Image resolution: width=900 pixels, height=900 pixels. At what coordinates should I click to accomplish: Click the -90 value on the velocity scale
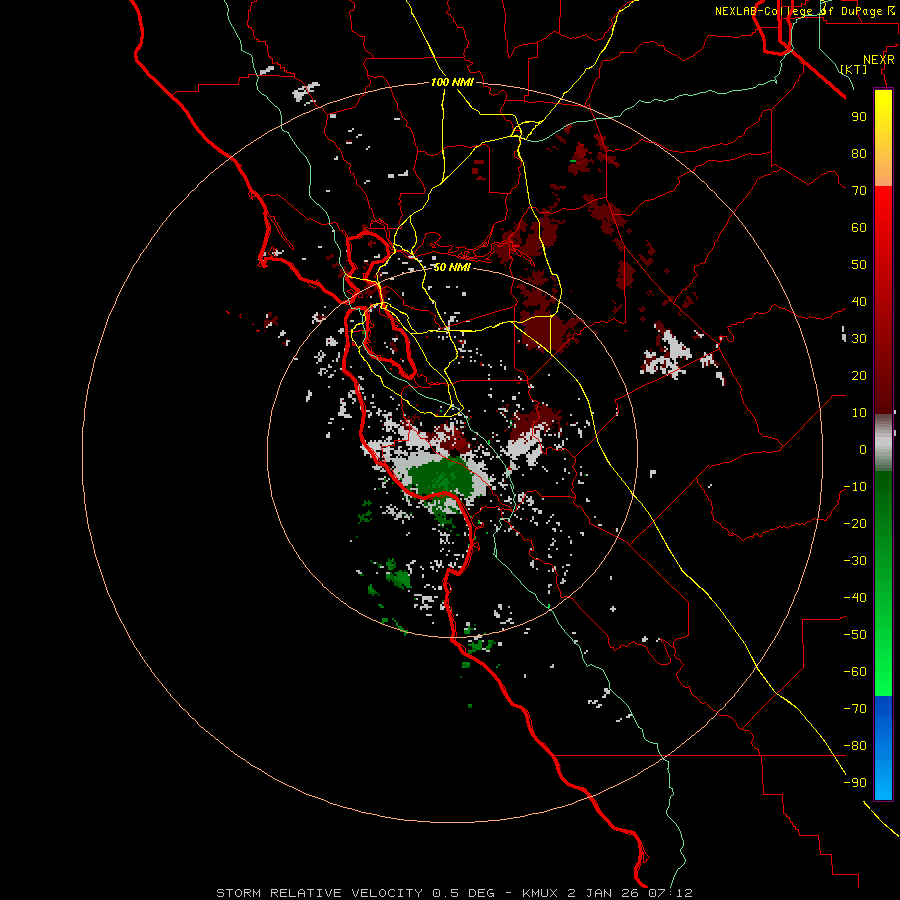[855, 783]
